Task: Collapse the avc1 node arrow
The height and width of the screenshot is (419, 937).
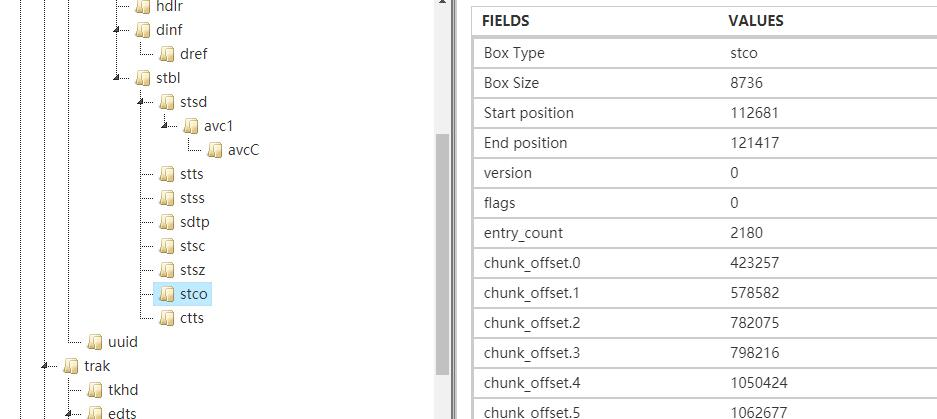Action: click(165, 125)
